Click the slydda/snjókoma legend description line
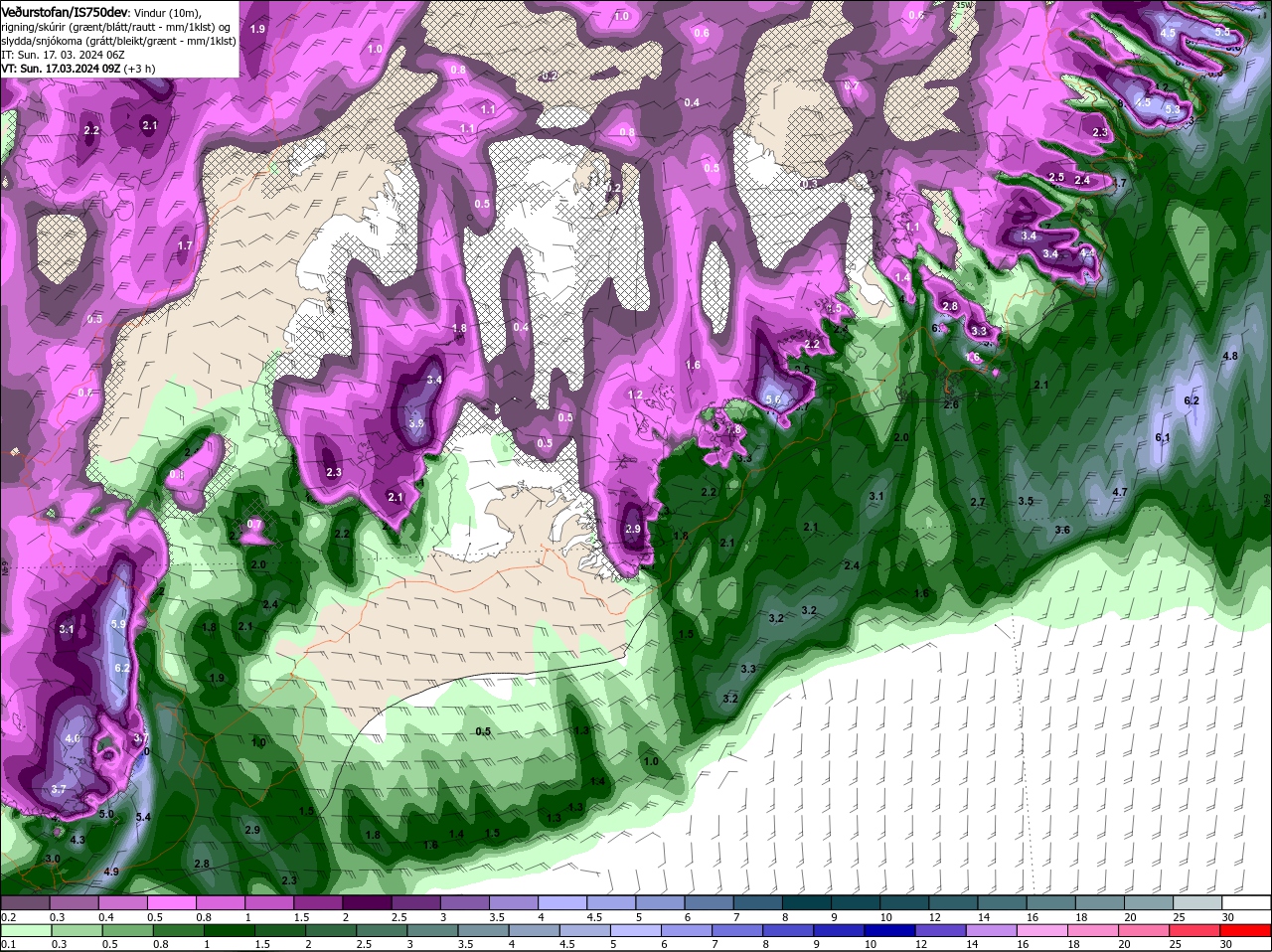The height and width of the screenshot is (952, 1272). coord(118,41)
